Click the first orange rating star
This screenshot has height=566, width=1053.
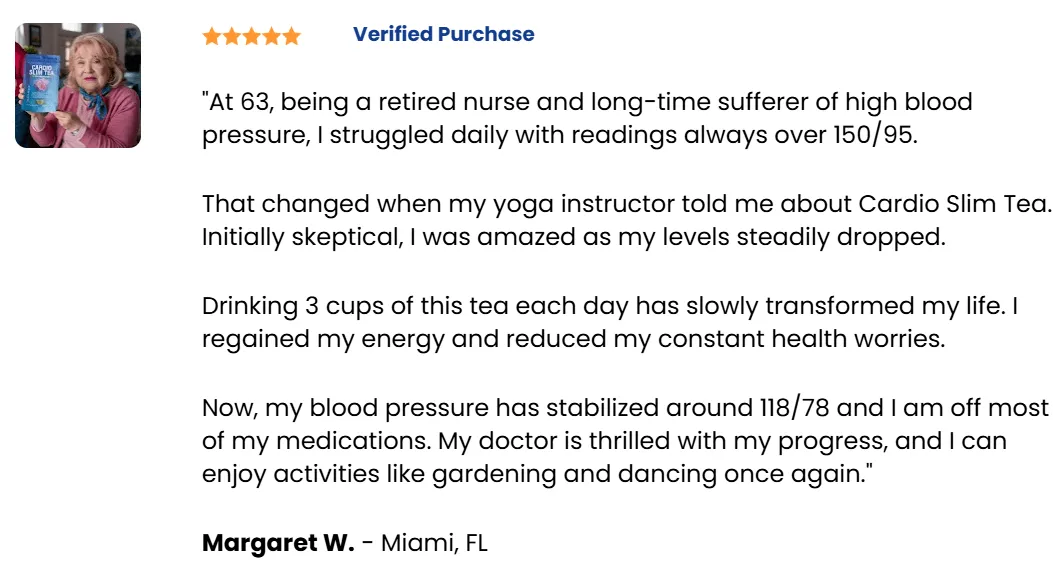coord(212,36)
